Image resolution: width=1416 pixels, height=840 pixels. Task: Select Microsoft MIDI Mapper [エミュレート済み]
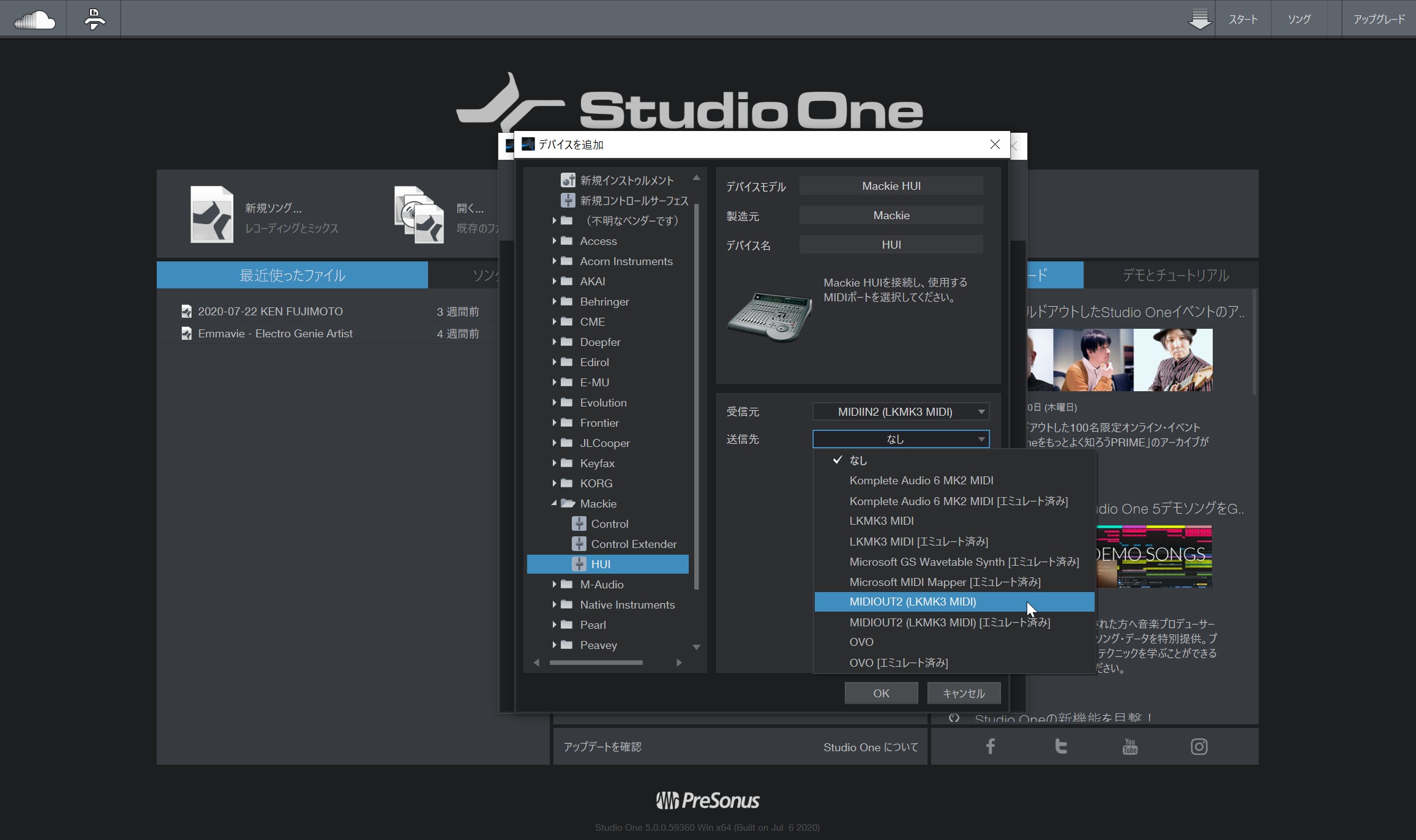click(x=954, y=582)
